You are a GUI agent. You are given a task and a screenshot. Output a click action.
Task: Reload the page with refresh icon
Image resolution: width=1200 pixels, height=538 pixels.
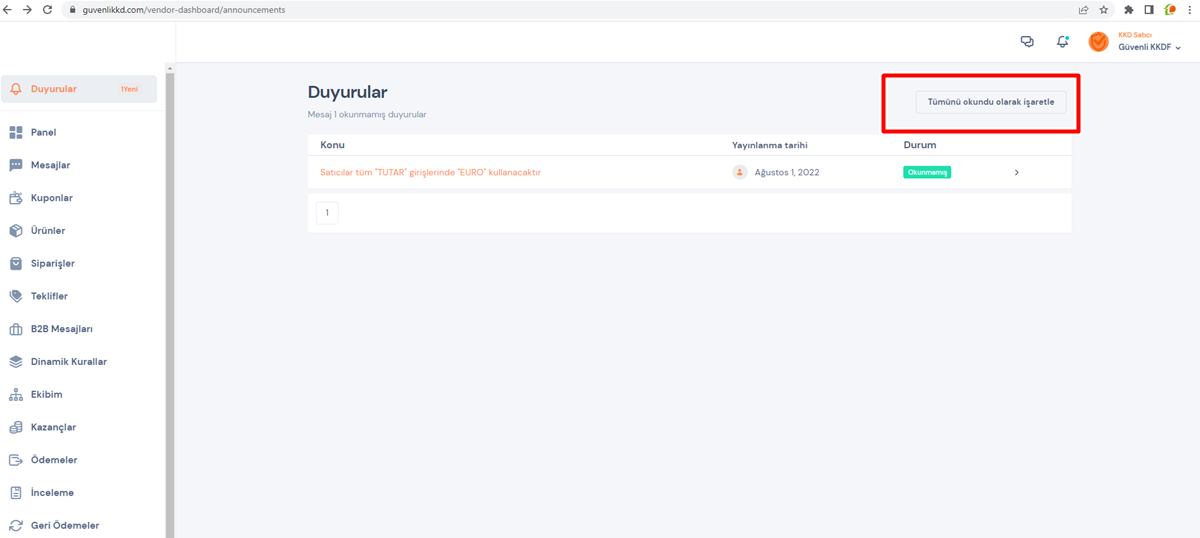(47, 10)
